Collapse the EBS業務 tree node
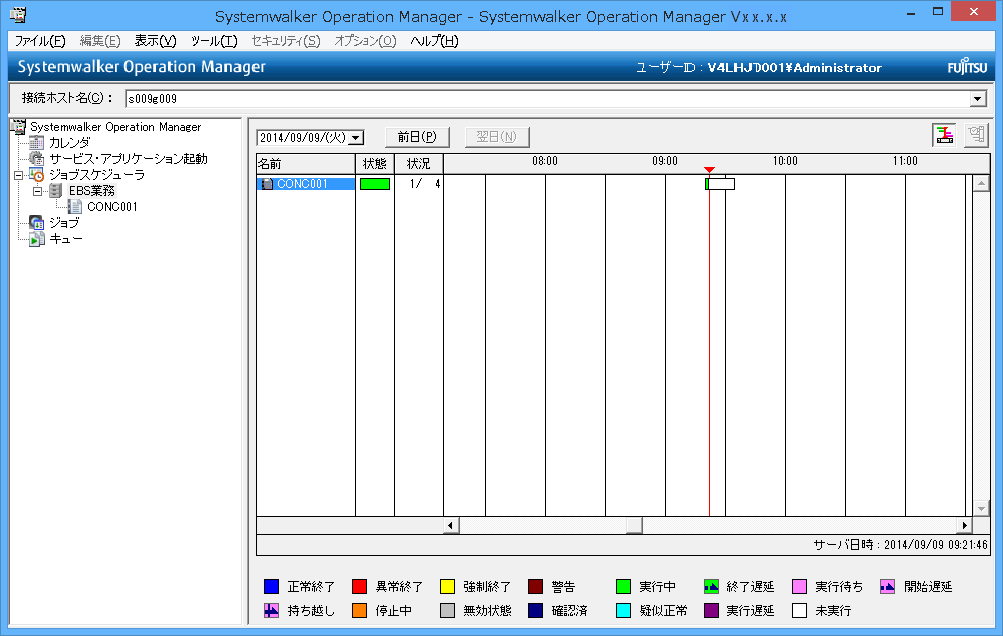This screenshot has height=636, width=1003. click(37, 191)
